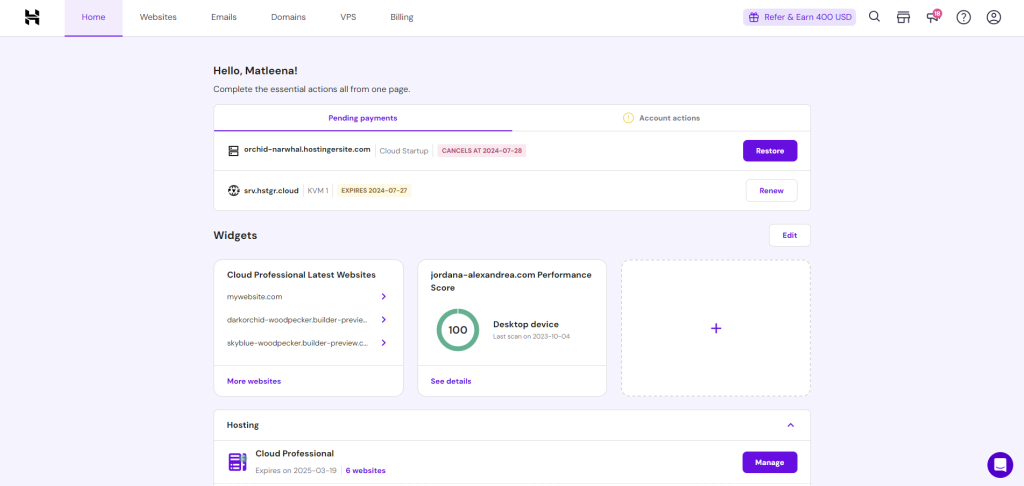Open the marketplace store icon
Screen dimensions: 1024x486
tap(904, 17)
